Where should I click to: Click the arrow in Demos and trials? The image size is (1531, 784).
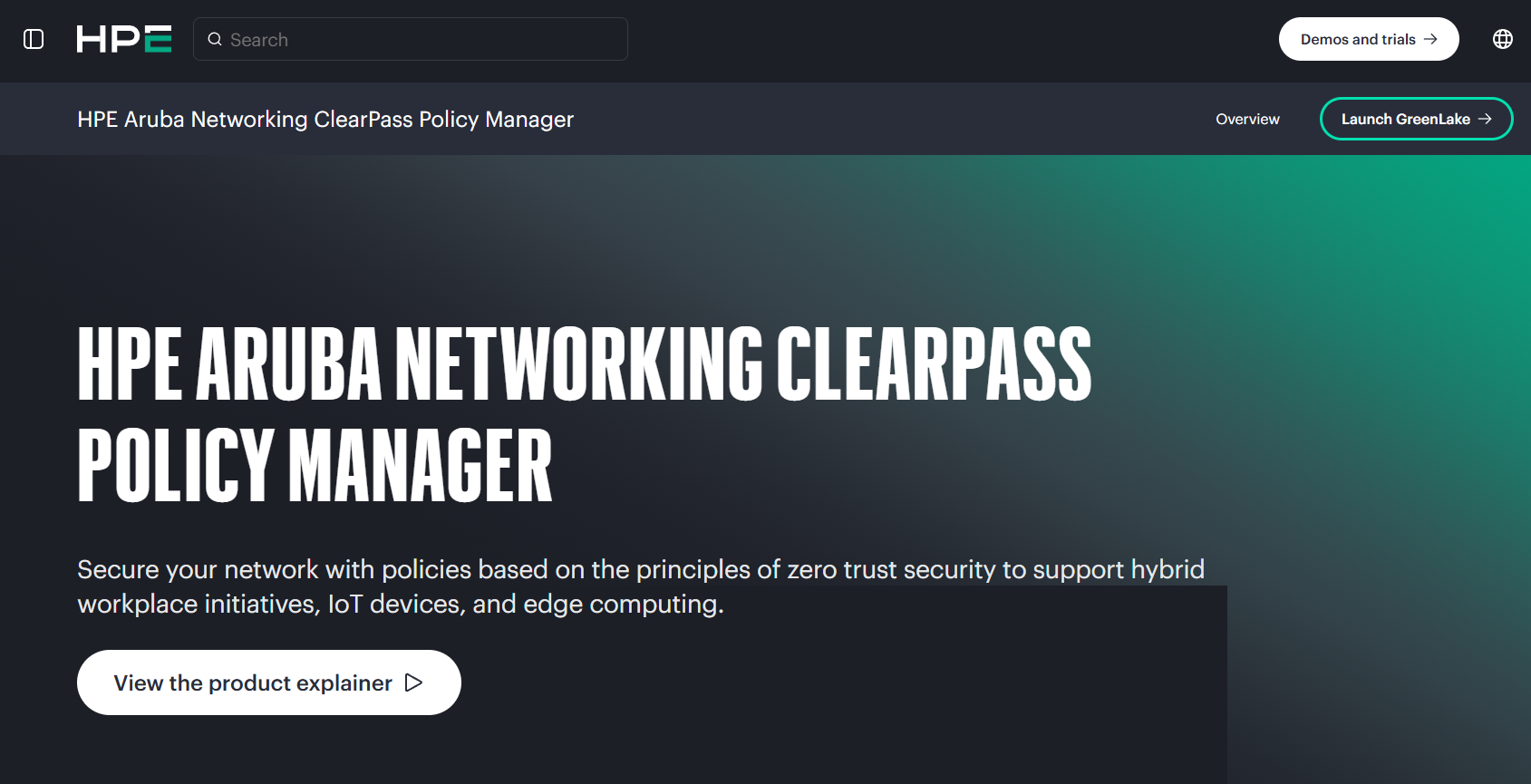coord(1430,39)
